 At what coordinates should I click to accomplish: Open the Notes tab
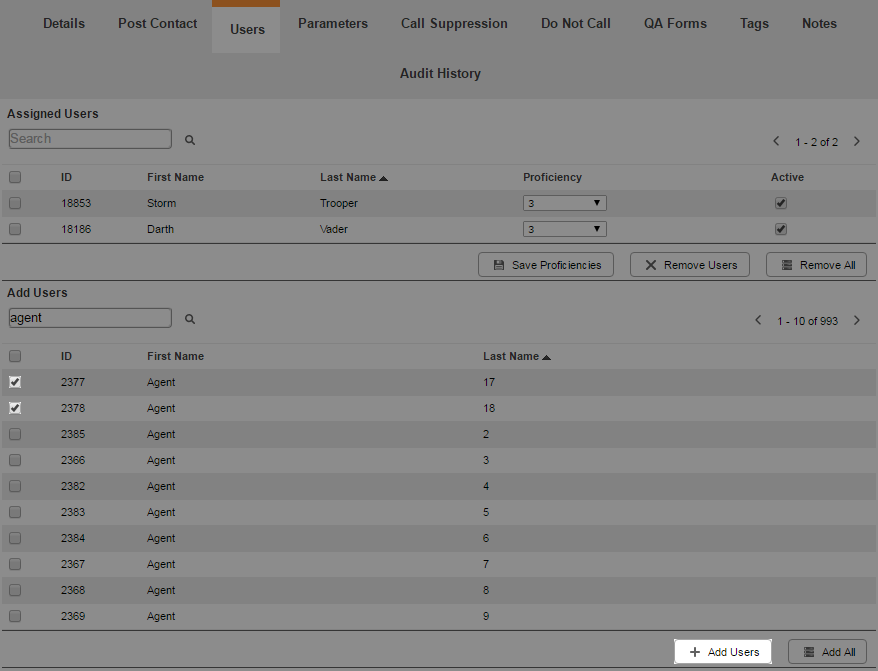(x=819, y=24)
